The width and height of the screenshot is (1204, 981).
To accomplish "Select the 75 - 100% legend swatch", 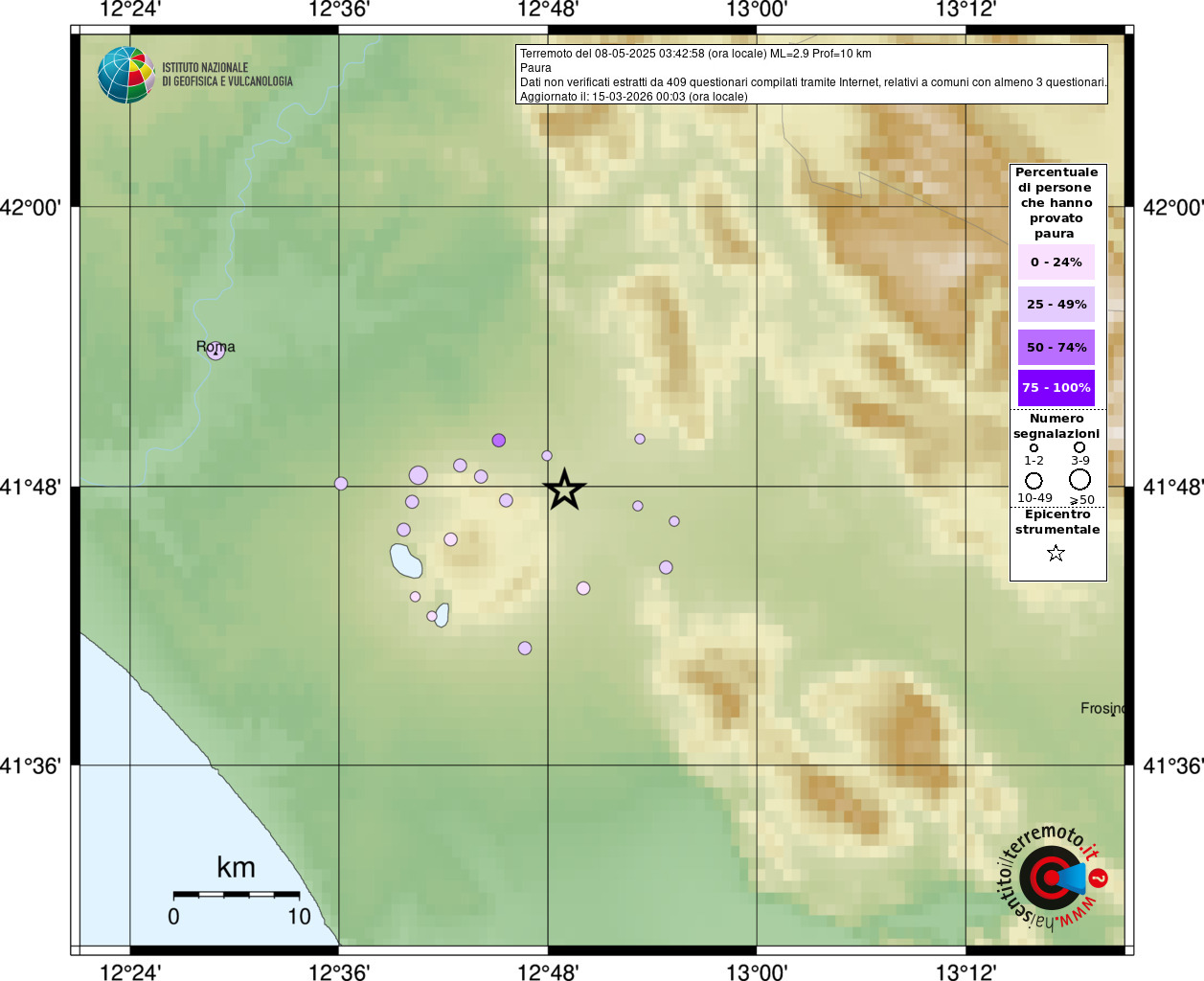I will (1056, 388).
